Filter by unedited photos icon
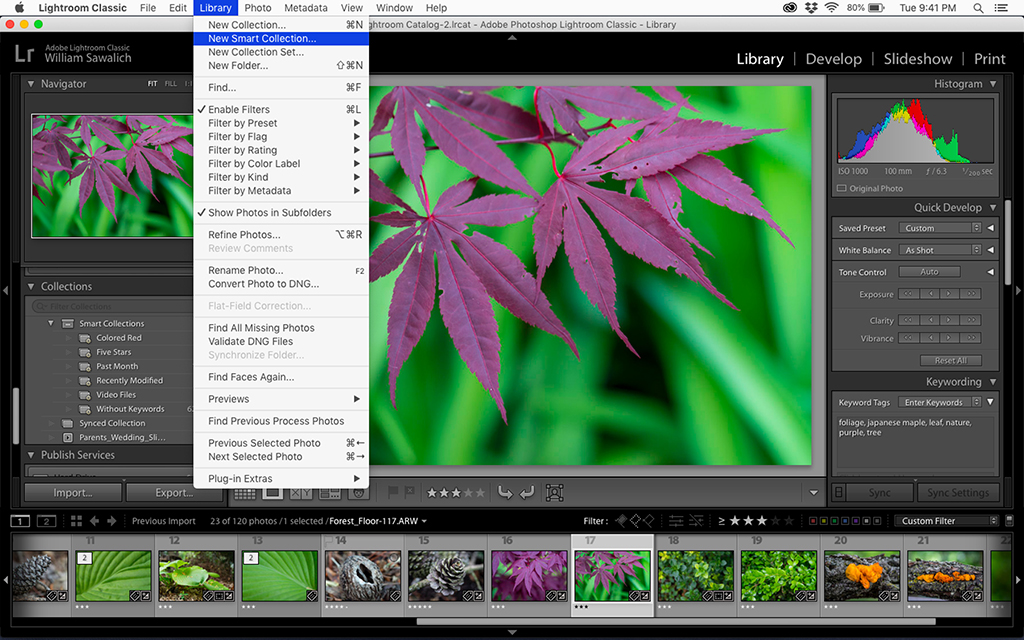The image size is (1024, 640). tap(696, 520)
